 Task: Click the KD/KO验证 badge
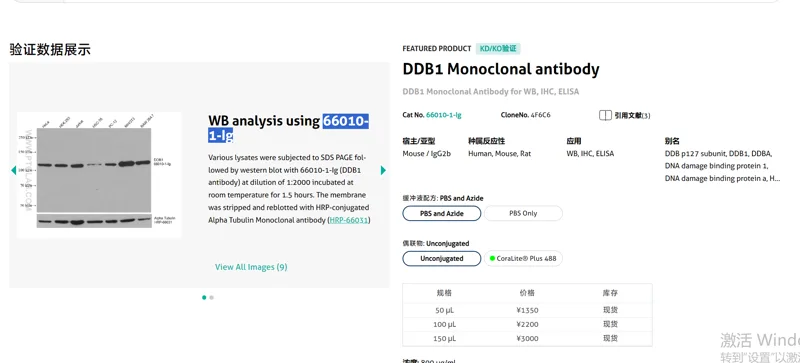coord(498,49)
